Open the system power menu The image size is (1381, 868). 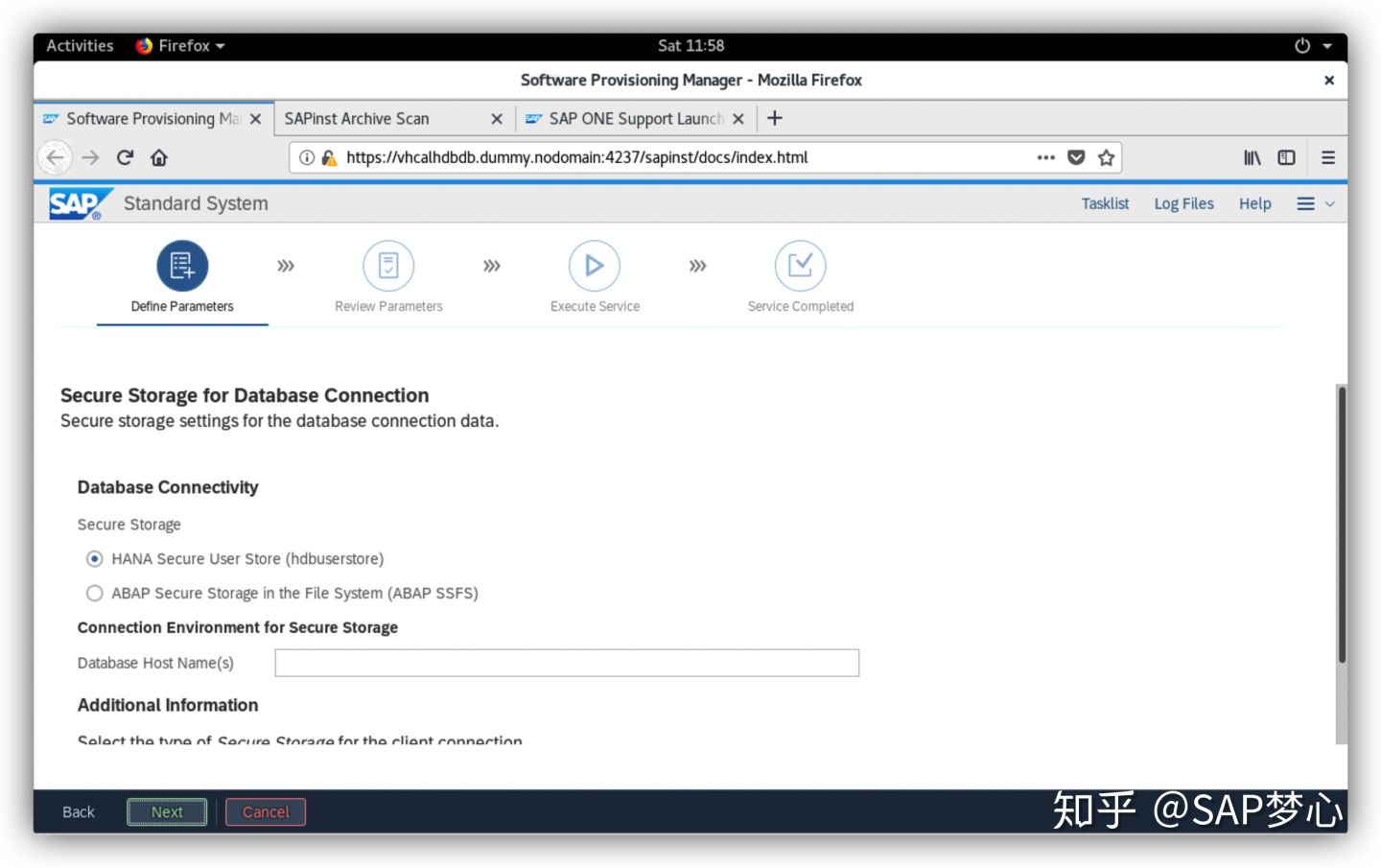click(x=1302, y=45)
